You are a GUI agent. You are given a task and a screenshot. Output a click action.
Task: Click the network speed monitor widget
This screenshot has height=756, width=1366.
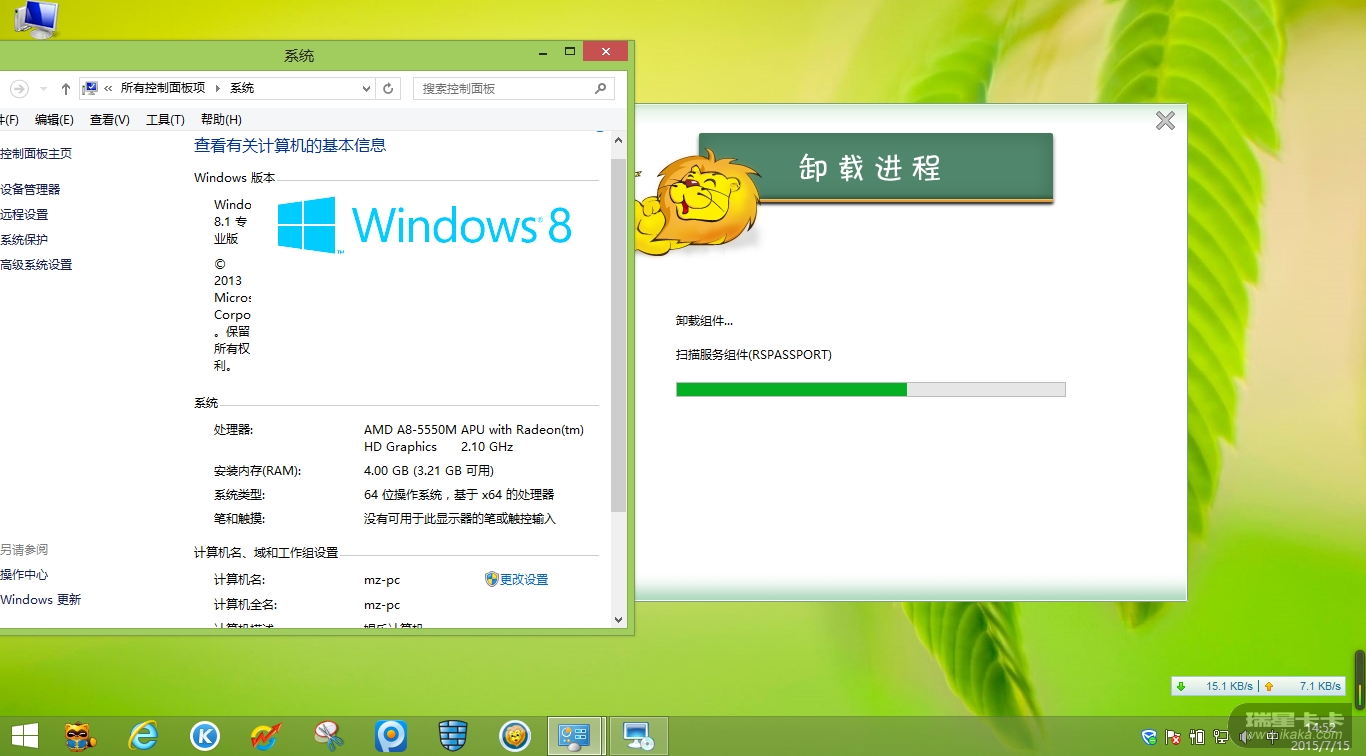pyautogui.click(x=1258, y=686)
